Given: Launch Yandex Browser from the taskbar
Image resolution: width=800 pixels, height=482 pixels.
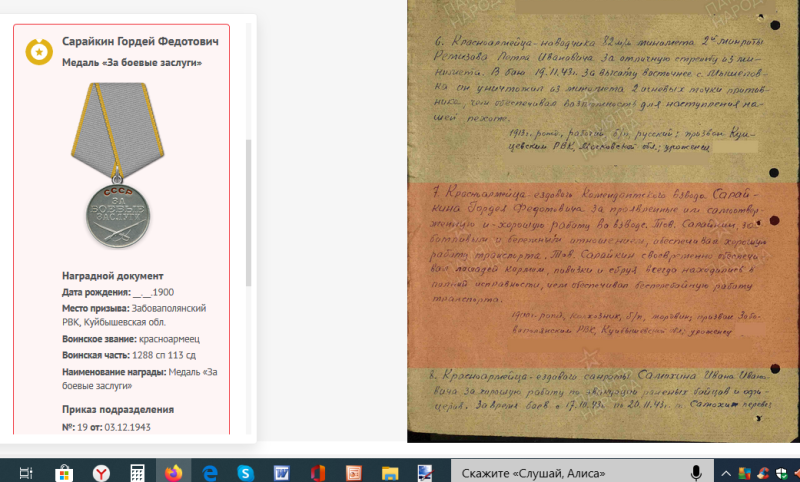Looking at the screenshot, I should pyautogui.click(x=101, y=472).
